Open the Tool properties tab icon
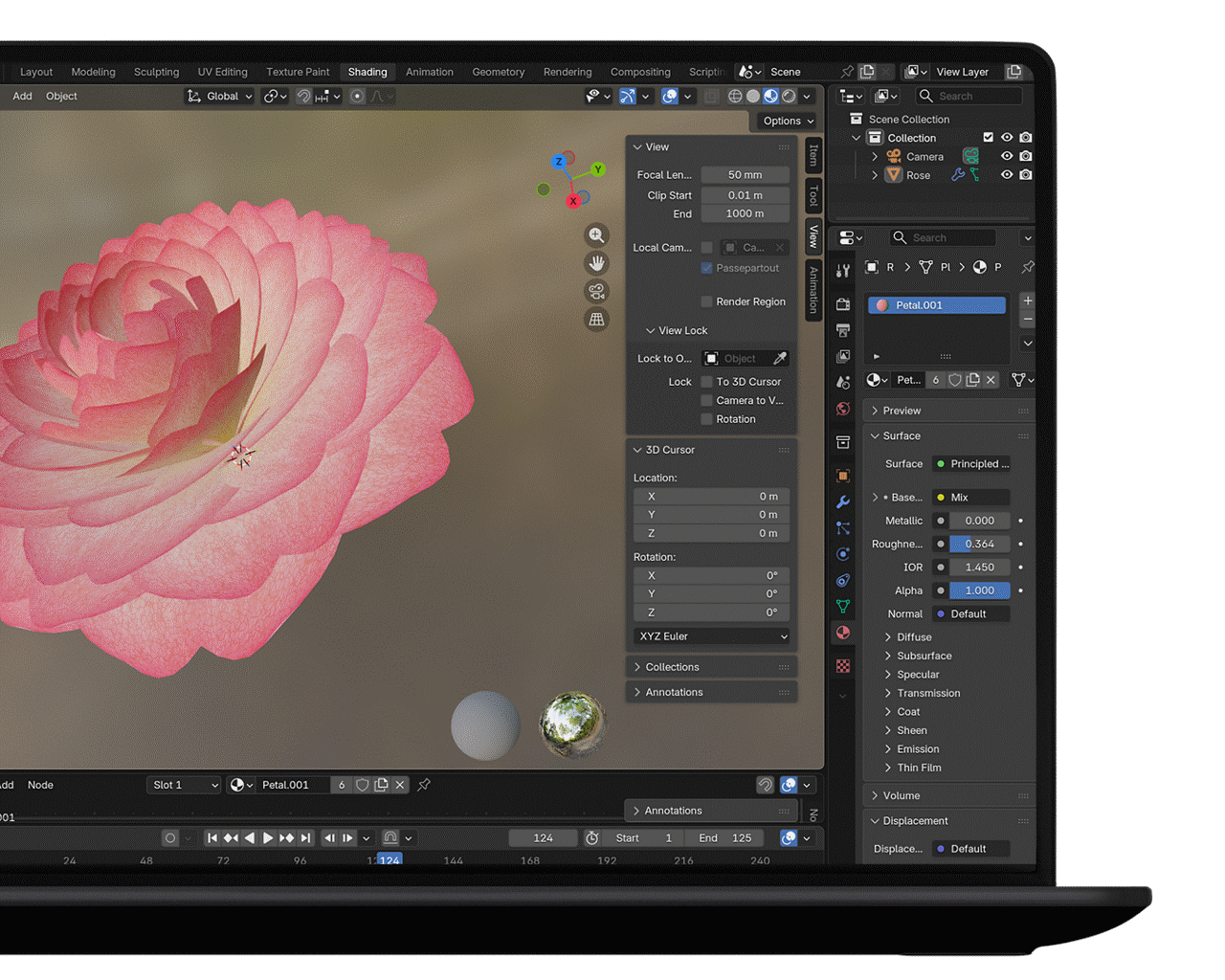1225x980 pixels. pyautogui.click(x=843, y=271)
